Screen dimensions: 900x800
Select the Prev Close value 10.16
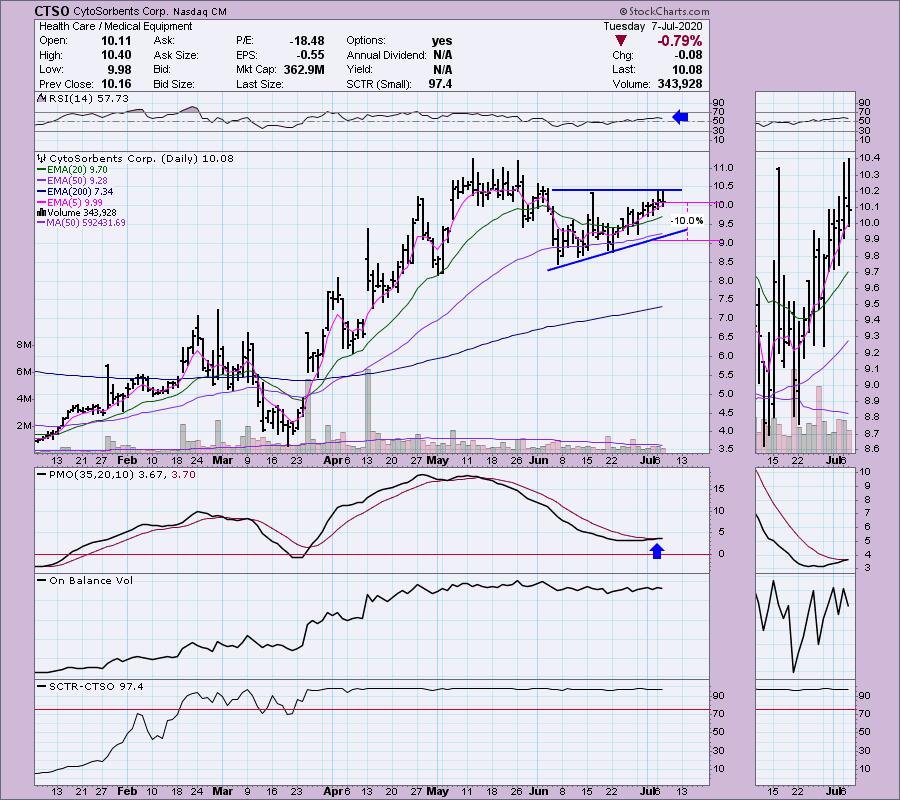click(x=116, y=84)
